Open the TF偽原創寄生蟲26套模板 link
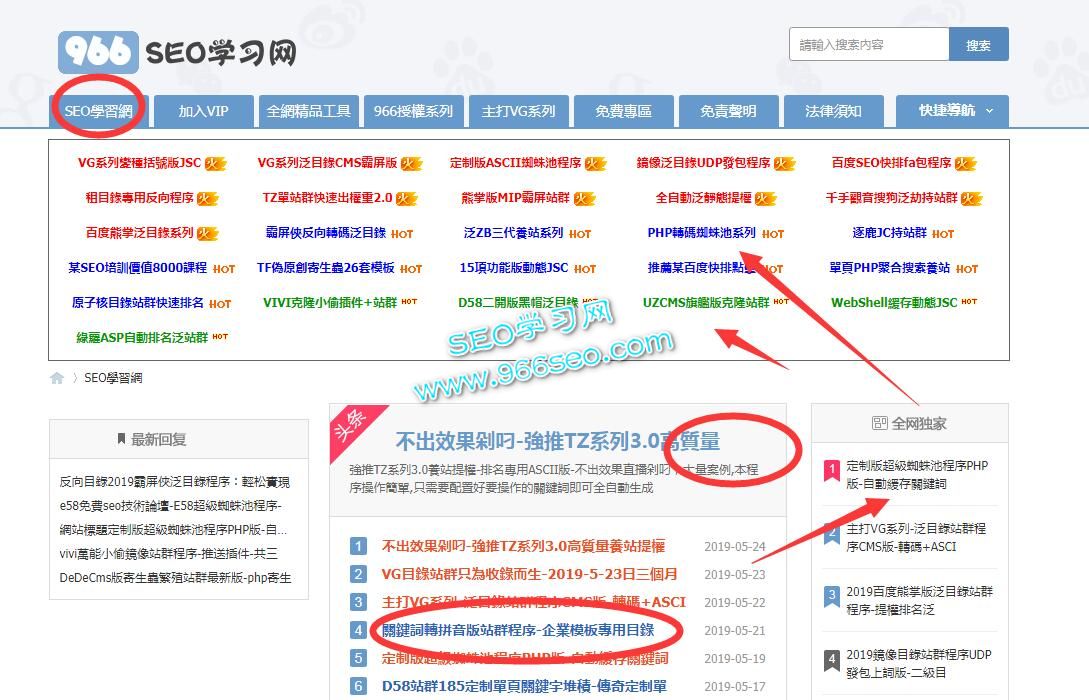 pos(326,267)
